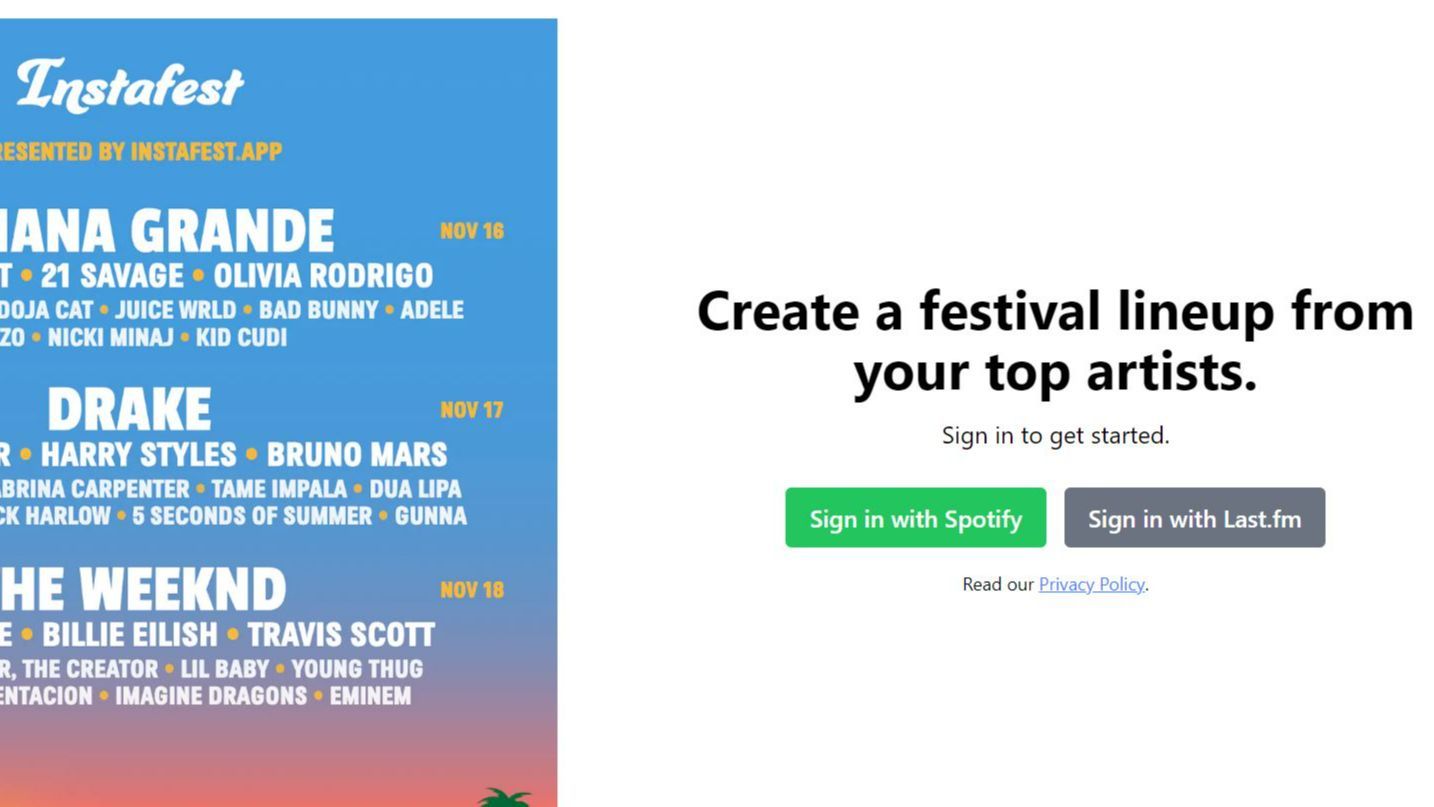The height and width of the screenshot is (807, 1434).
Task: Select the ARIANA GRANDE headliner text
Action: [167, 229]
